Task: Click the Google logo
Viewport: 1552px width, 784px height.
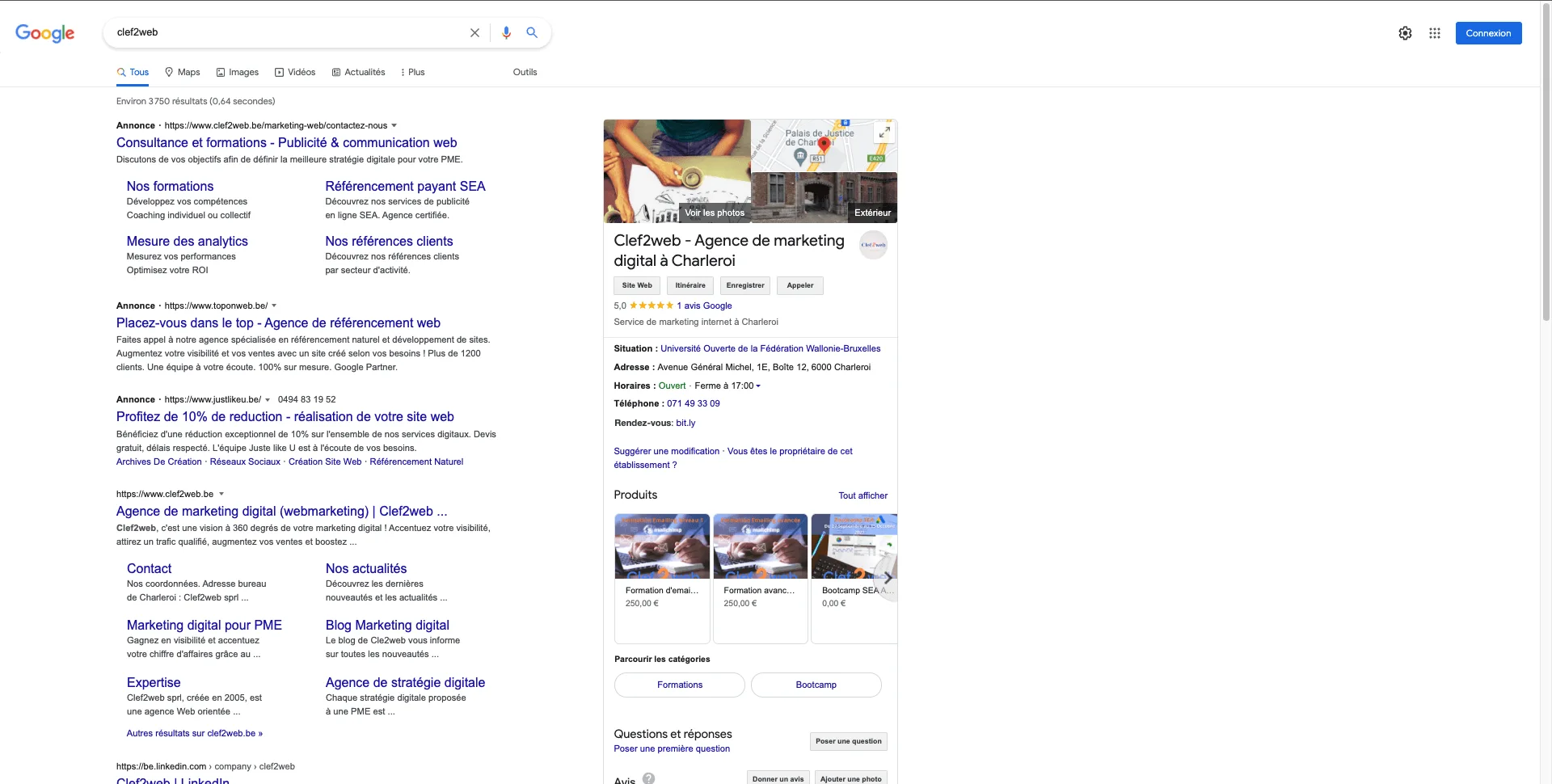Action: tap(45, 33)
